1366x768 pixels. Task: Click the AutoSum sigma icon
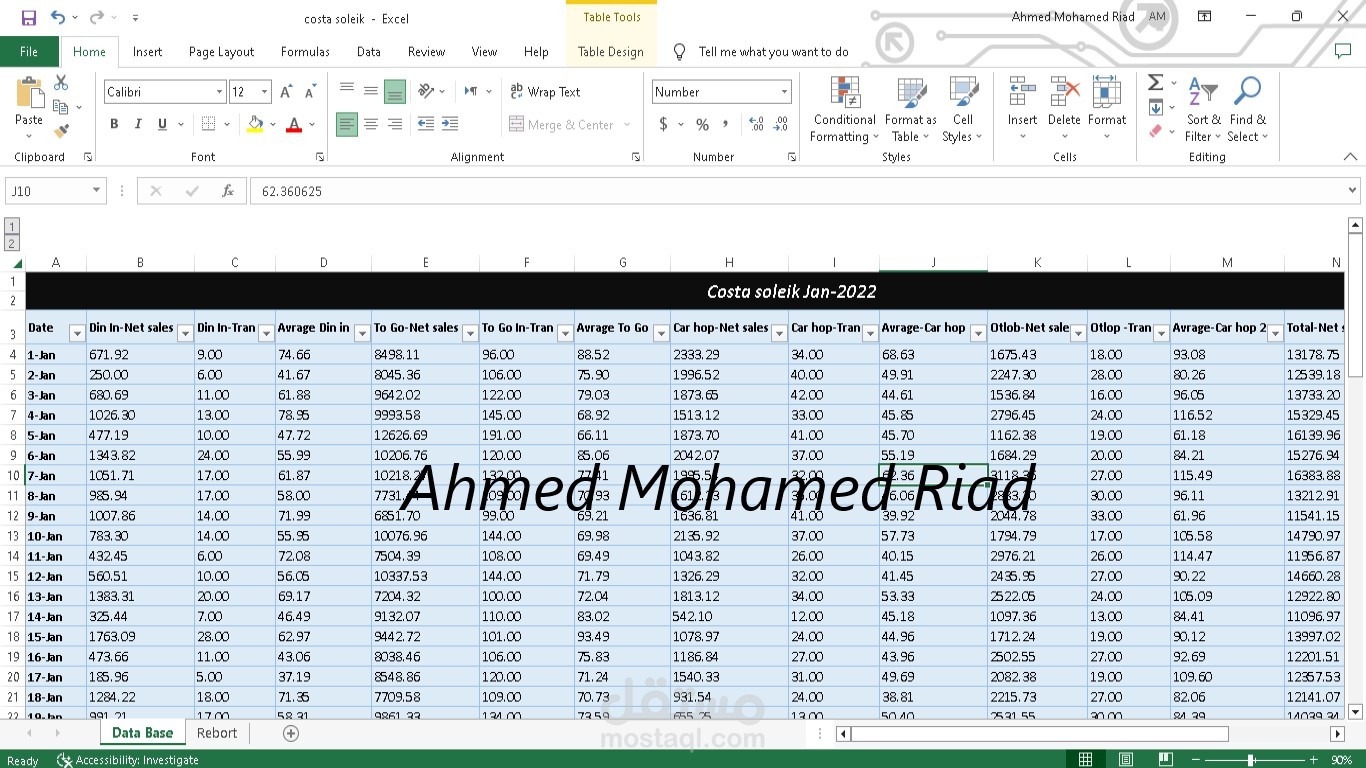click(1155, 83)
